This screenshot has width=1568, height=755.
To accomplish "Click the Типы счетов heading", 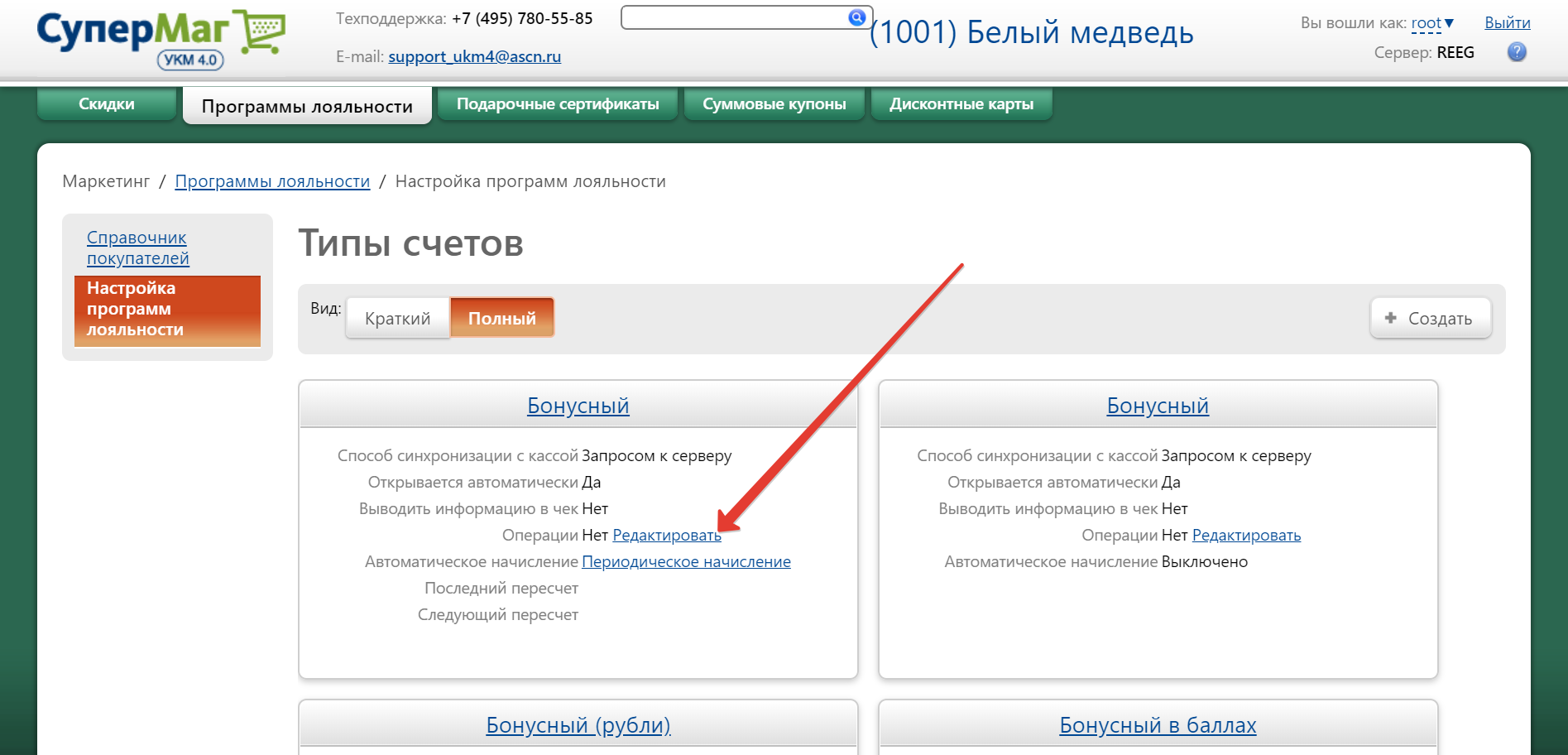I will [410, 243].
